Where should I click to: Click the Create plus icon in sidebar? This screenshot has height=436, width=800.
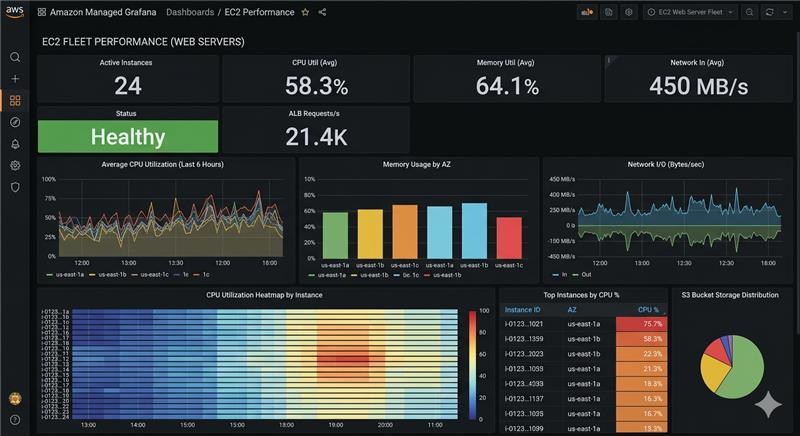click(15, 79)
